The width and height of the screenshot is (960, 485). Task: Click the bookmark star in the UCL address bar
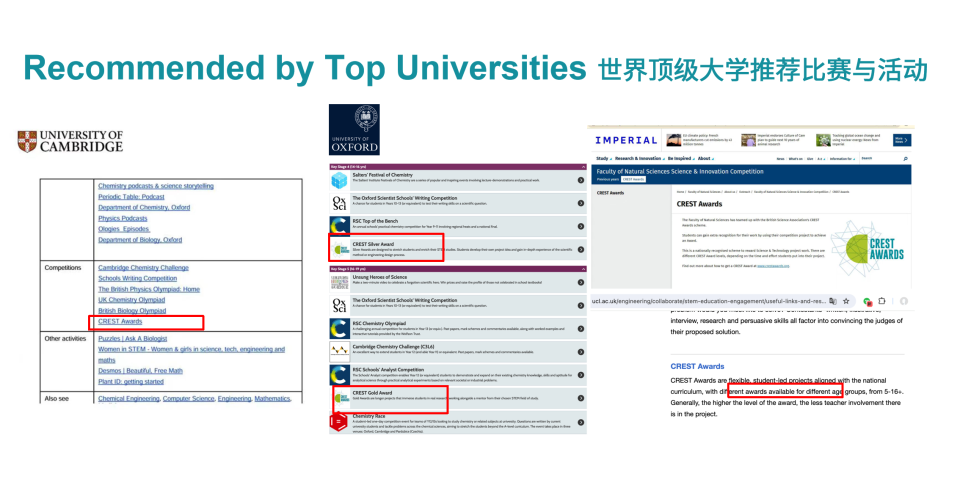(x=846, y=301)
